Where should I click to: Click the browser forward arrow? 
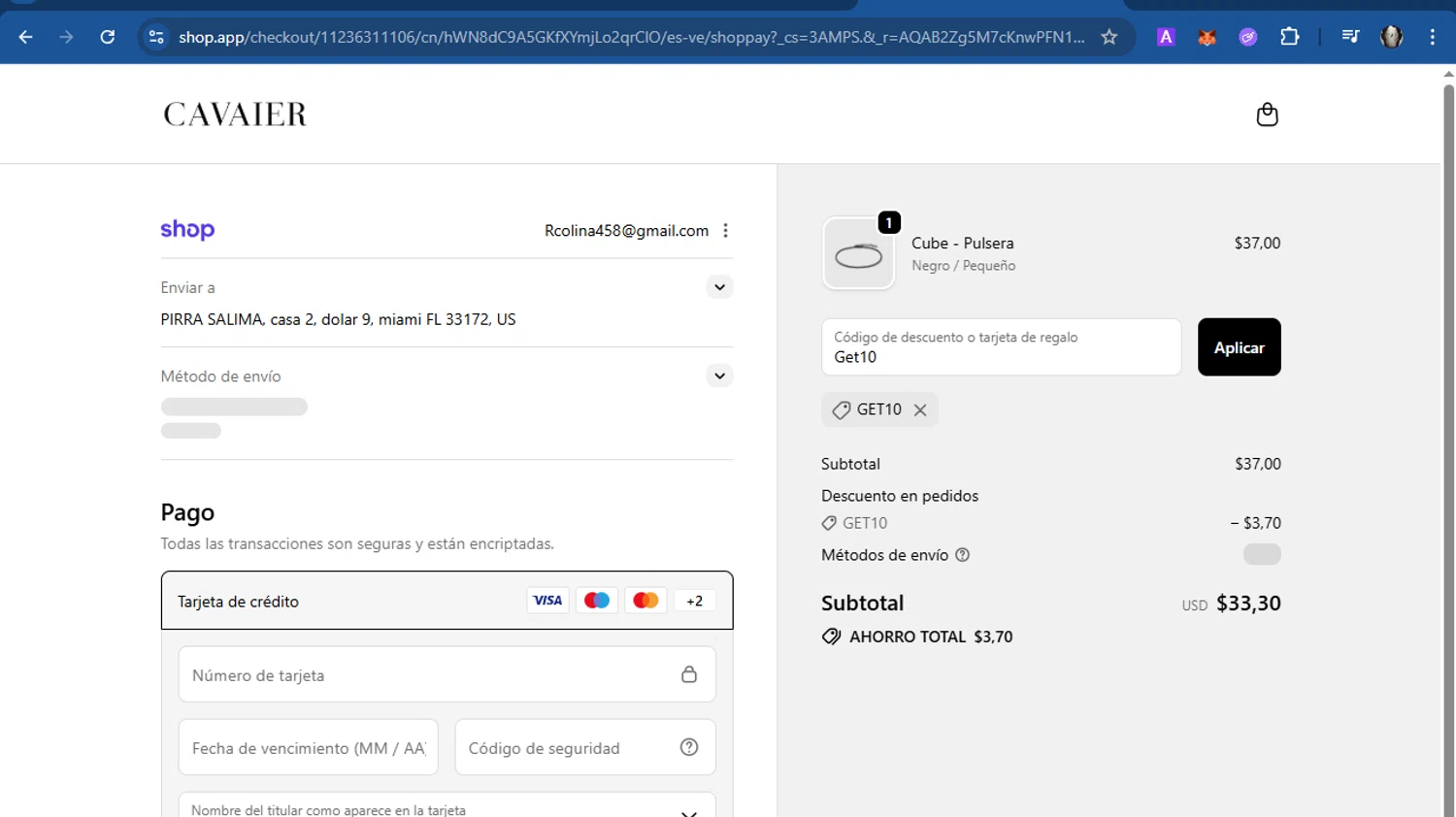click(66, 37)
